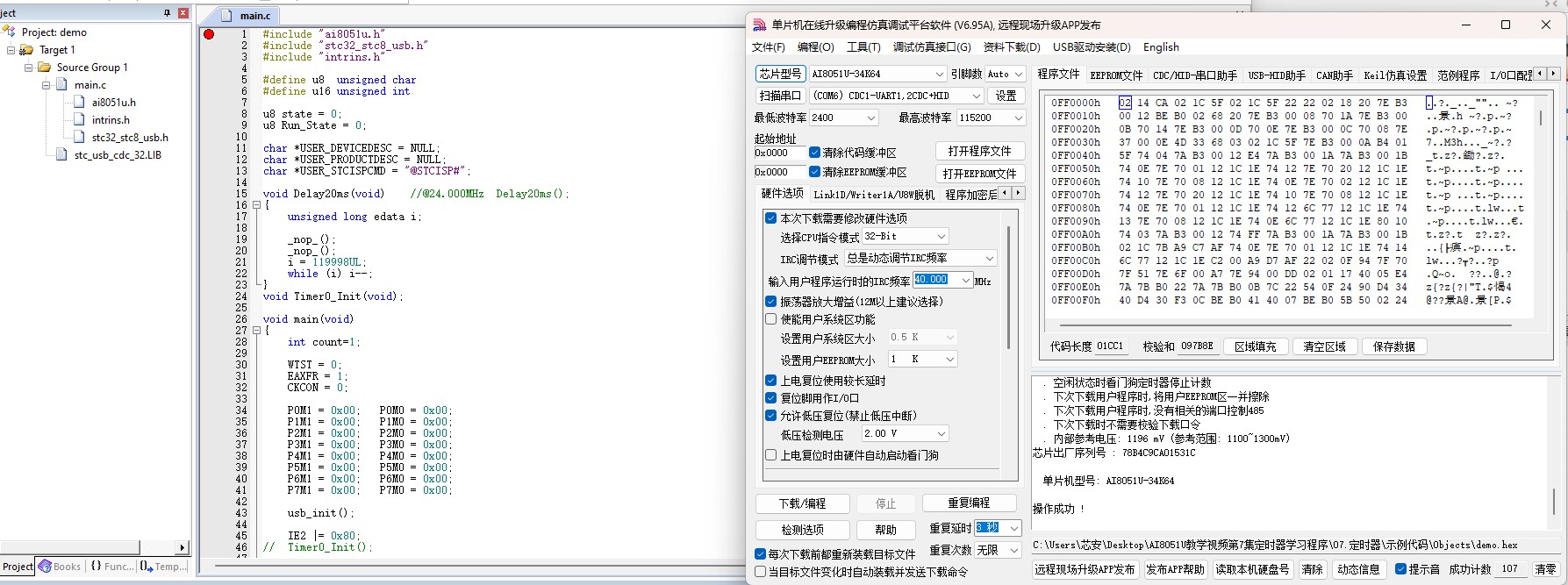The image size is (1568, 585).
Task: Click the Project: demo root icon
Action: pyautogui.click(x=10, y=32)
